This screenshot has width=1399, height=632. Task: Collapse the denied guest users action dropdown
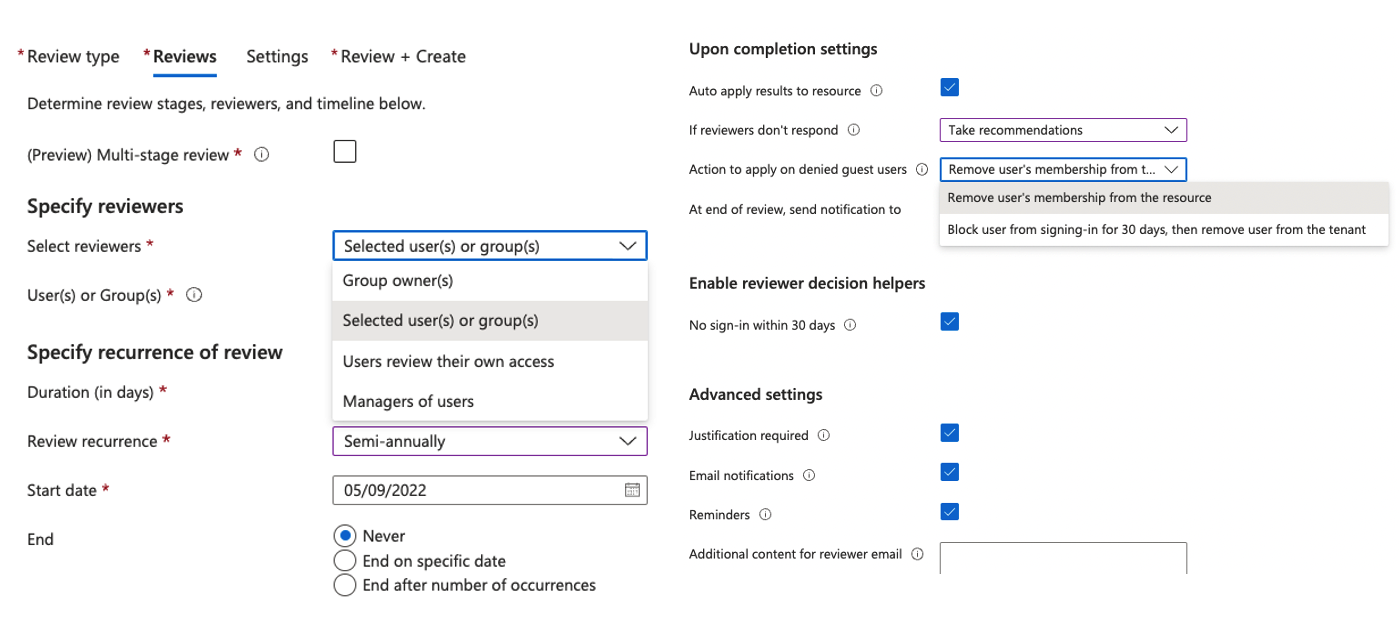coord(1063,169)
